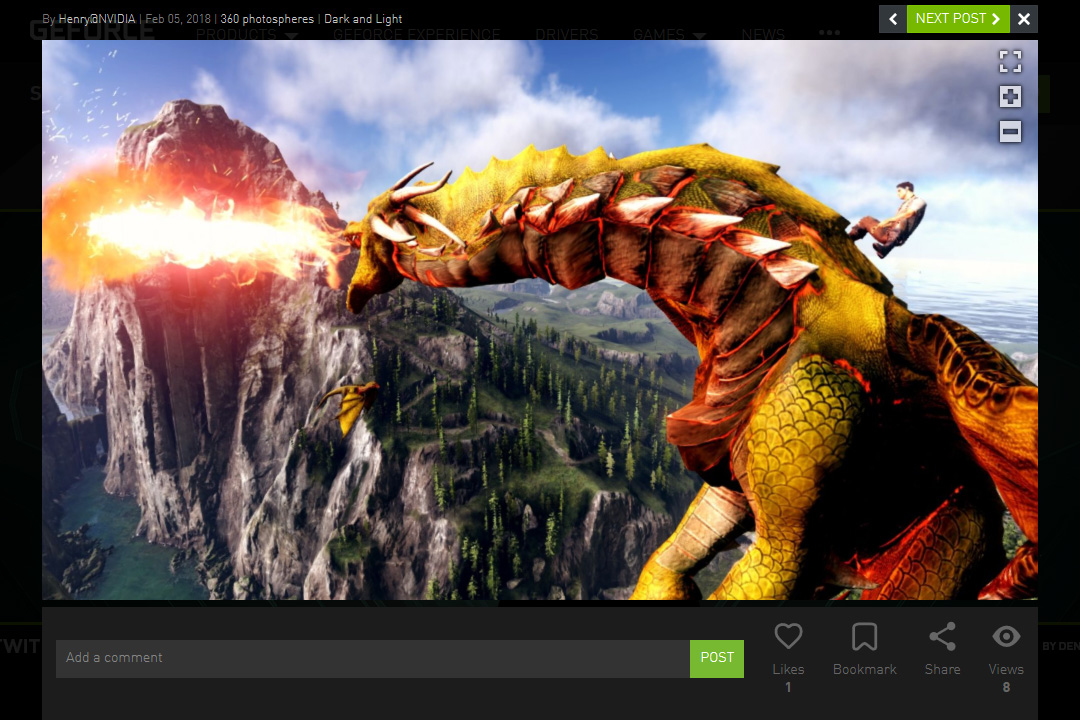This screenshot has height=720, width=1080.
Task: Click the Views eye icon
Action: coord(1006,637)
